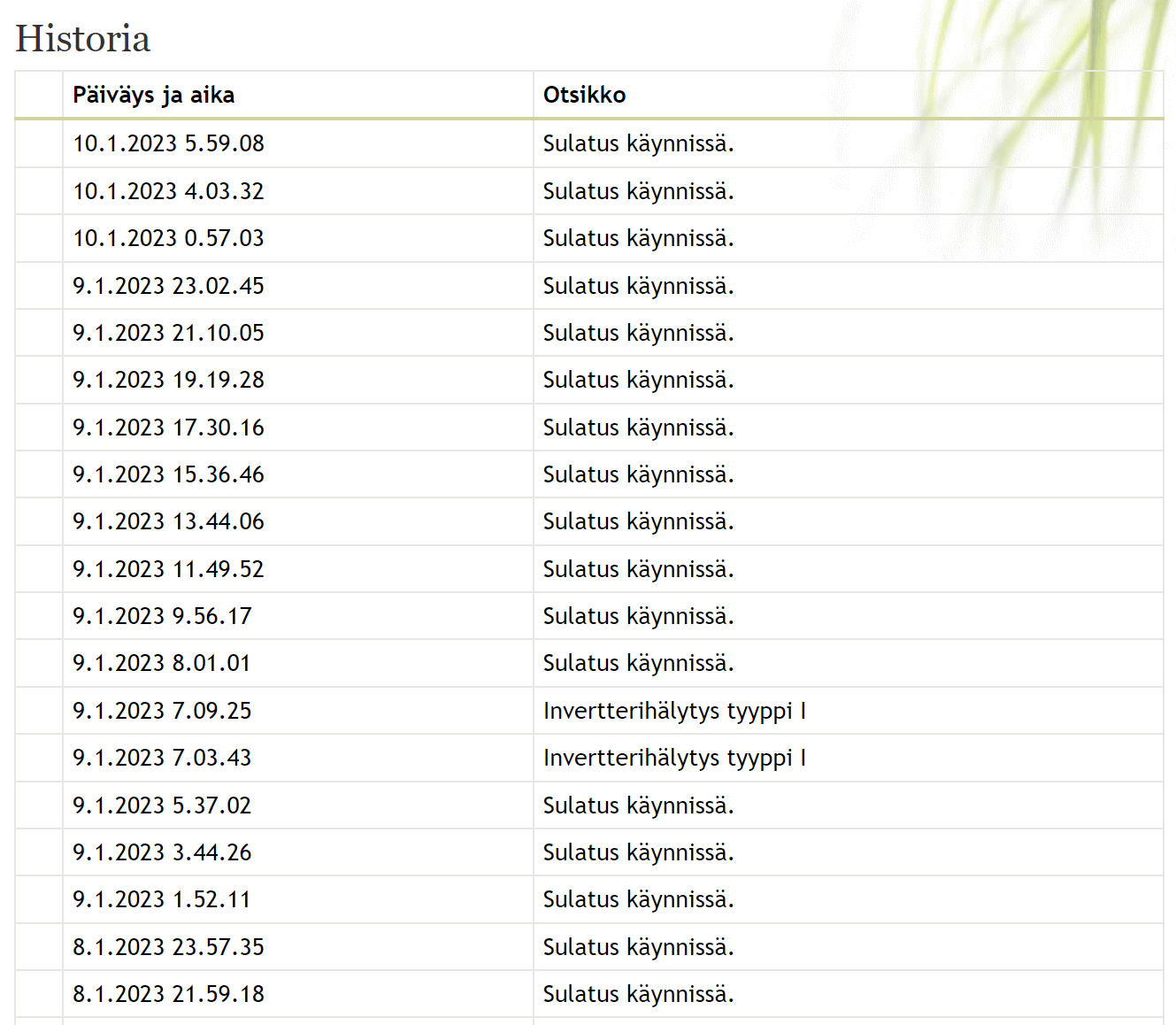Click the 9.1.2023 23.02.45 timestamp
The width and height of the screenshot is (1176, 1025).
[x=168, y=286]
